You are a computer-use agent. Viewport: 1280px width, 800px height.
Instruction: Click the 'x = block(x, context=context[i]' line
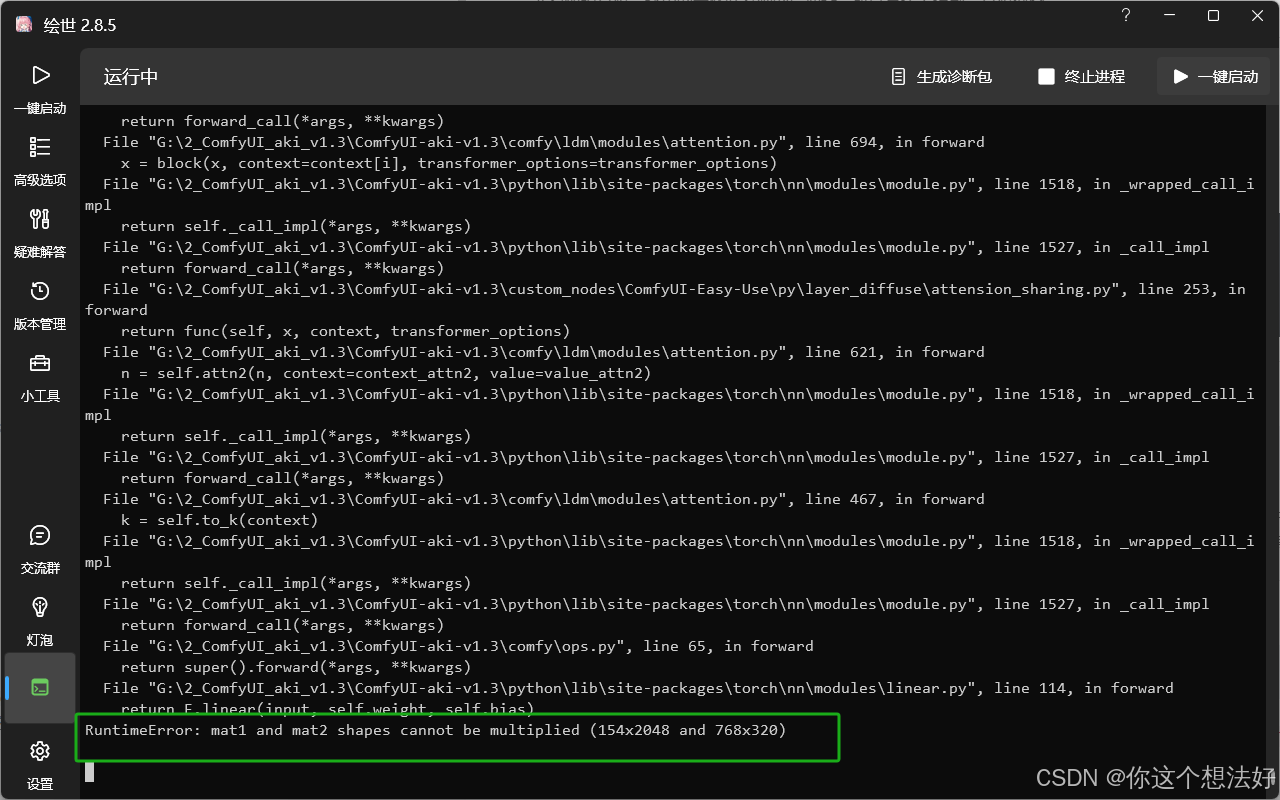pyautogui.click(x=449, y=163)
